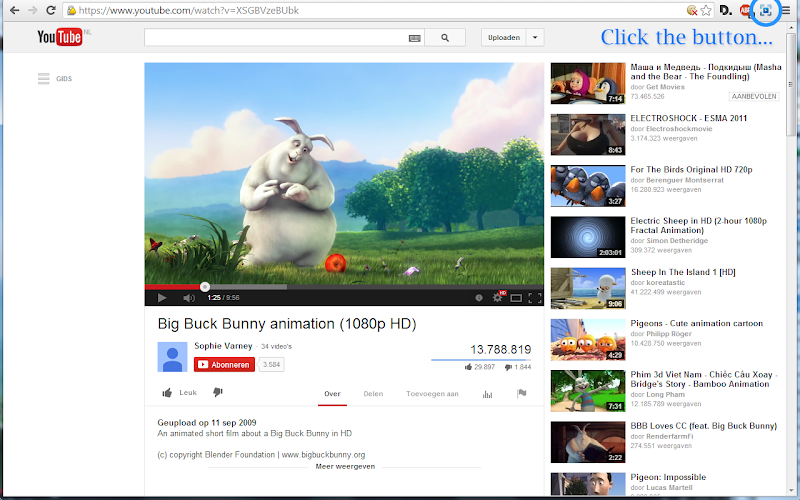Screen dimensions: 800x500
Task: Open the video settings gear
Action: click(x=497, y=297)
